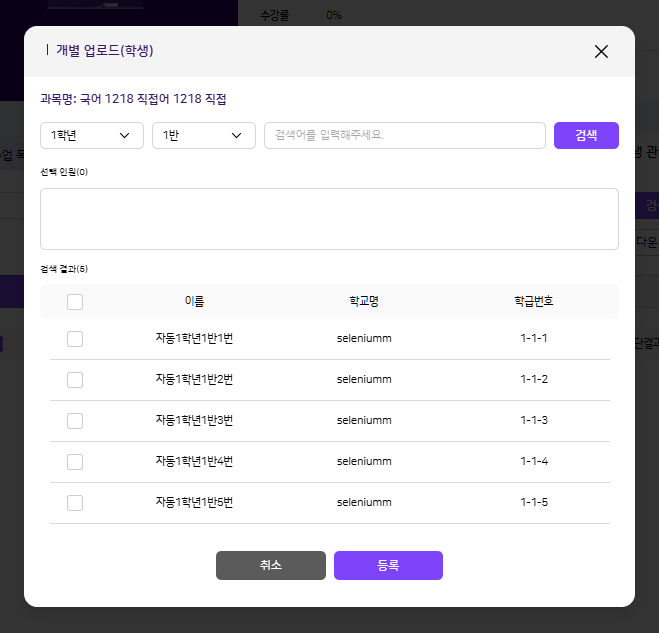Image resolution: width=659 pixels, height=633 pixels.
Task: Click the 선택 인원 selection box area
Action: (329, 219)
